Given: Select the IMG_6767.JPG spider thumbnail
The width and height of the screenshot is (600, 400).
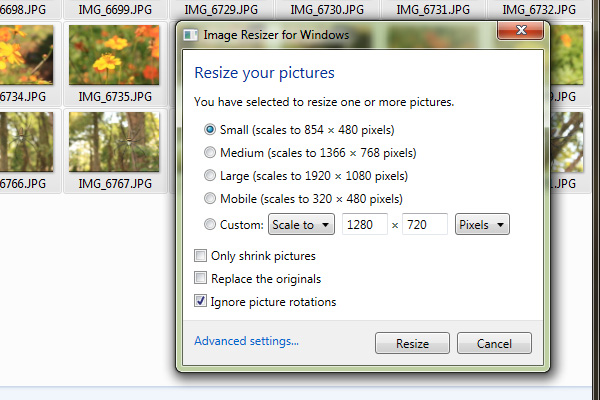Looking at the screenshot, I should [x=114, y=142].
